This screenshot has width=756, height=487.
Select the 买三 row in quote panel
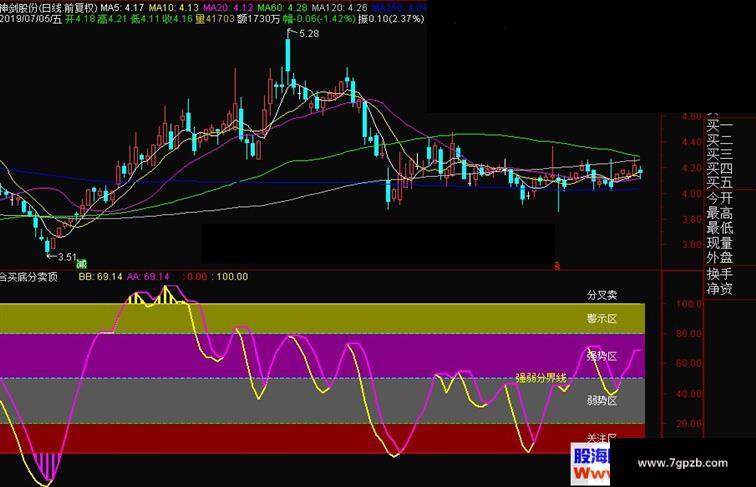click(720, 154)
